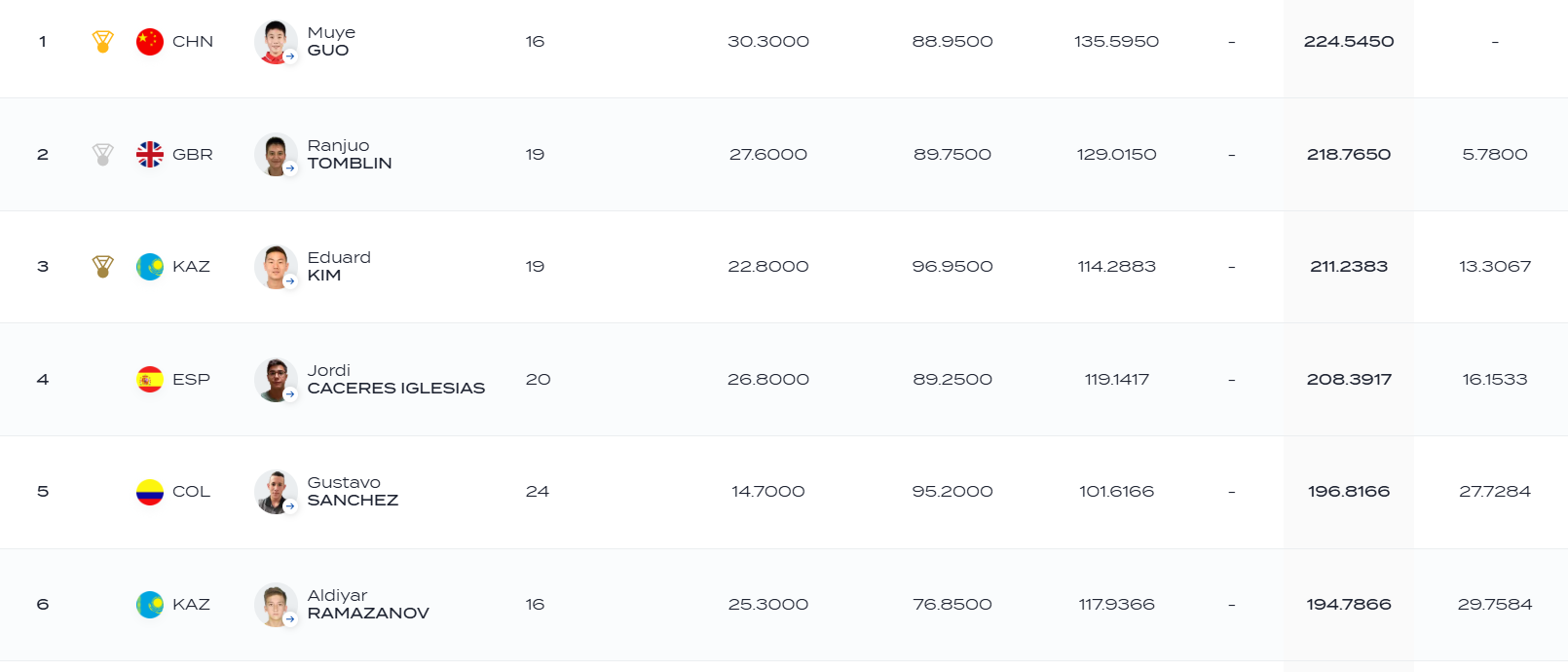
Task: Select total score 218.7650 for Tomblin
Action: 1349,155
